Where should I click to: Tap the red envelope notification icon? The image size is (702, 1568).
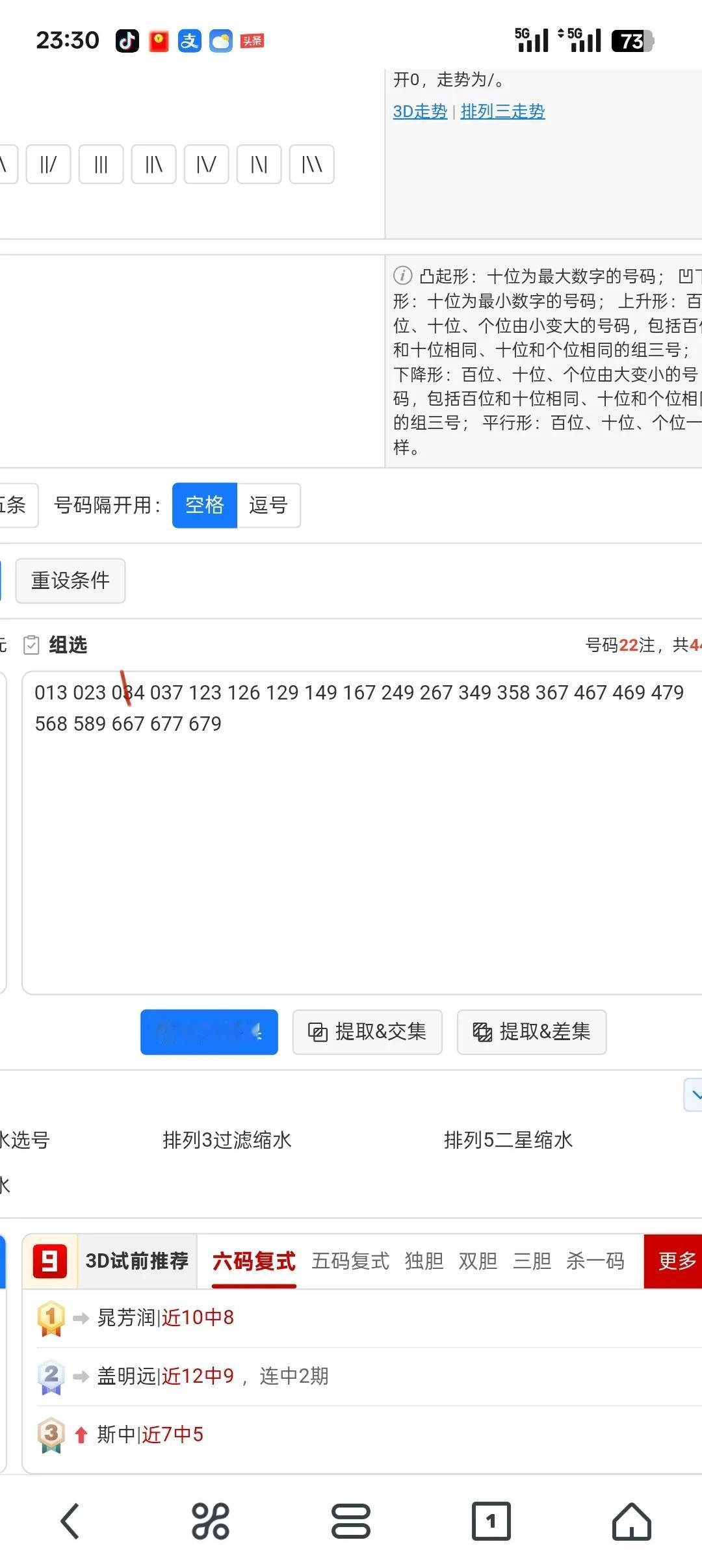point(159,41)
